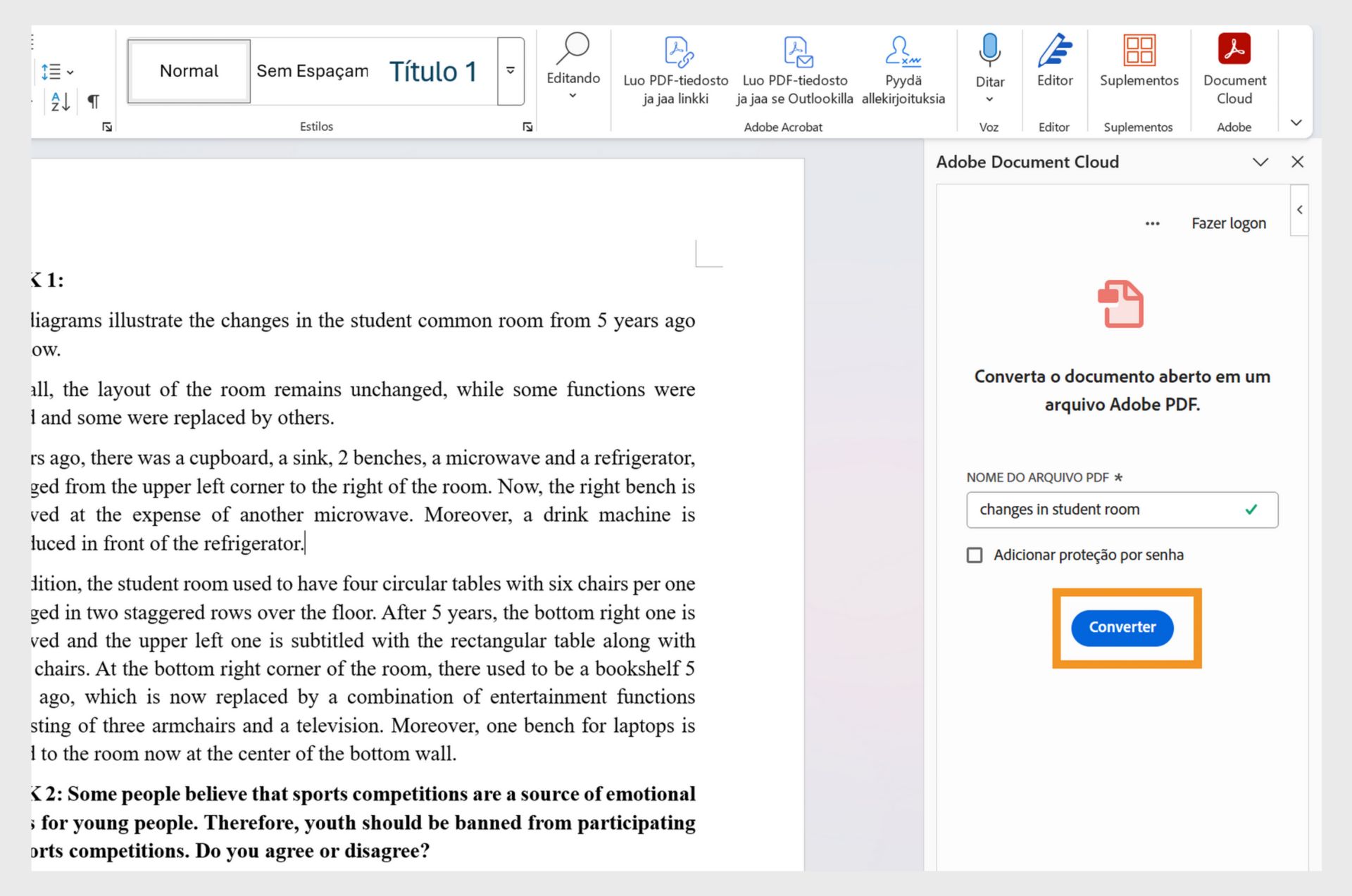Viewport: 1352px width, 896px height.
Task: Open the Estilos pane dialog launcher
Action: 527,127
